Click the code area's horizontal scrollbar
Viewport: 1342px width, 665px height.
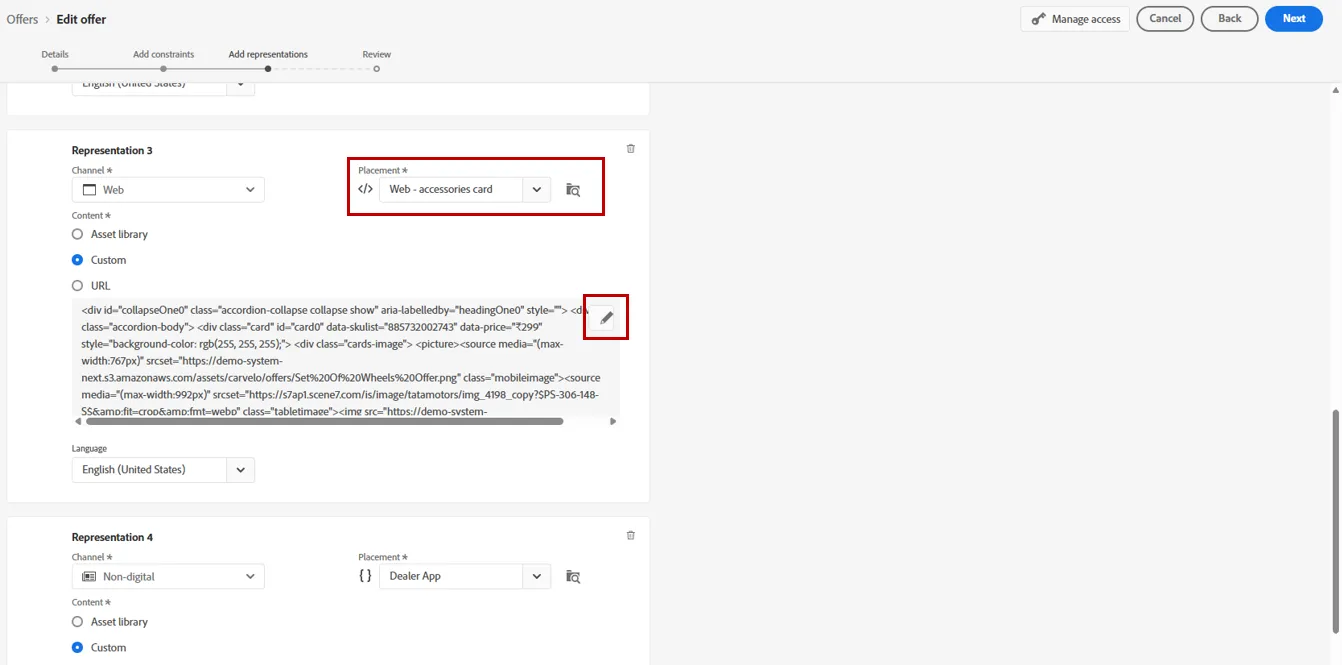click(x=325, y=421)
